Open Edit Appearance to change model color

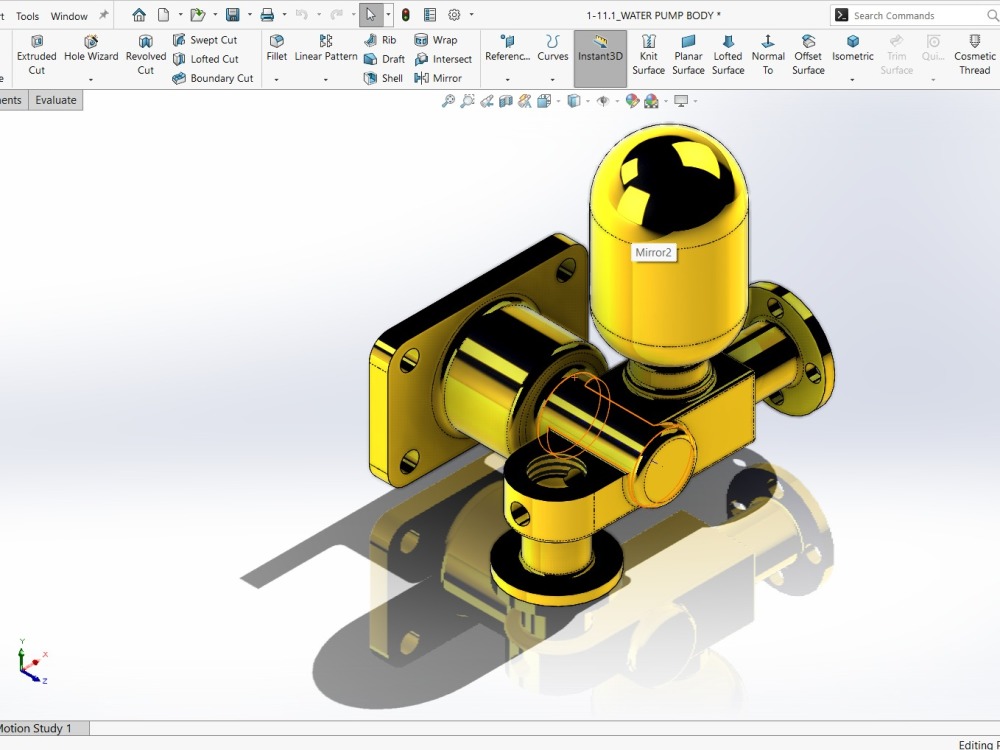pyautogui.click(x=634, y=101)
